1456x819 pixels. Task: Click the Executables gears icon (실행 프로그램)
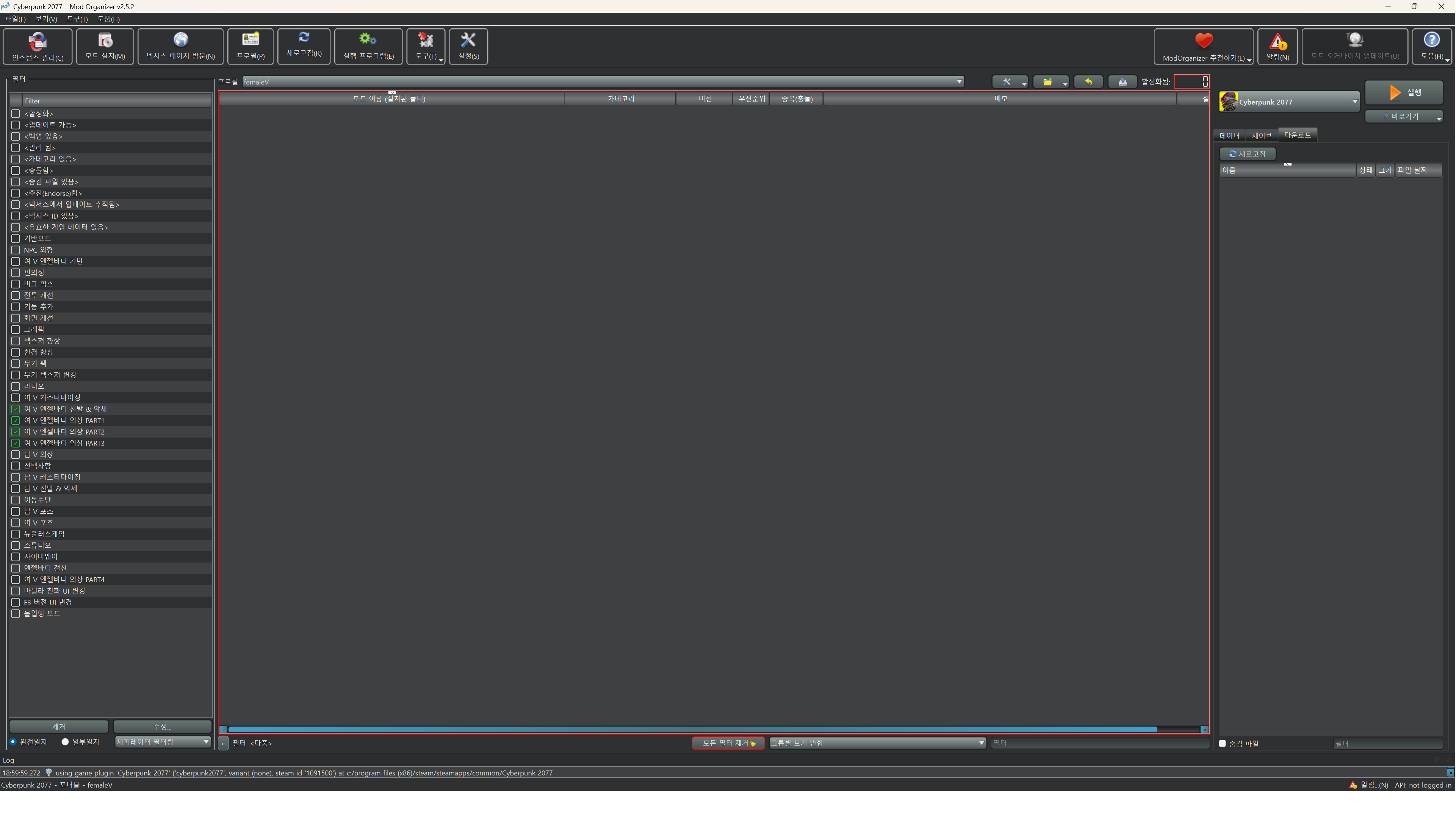tap(368, 39)
